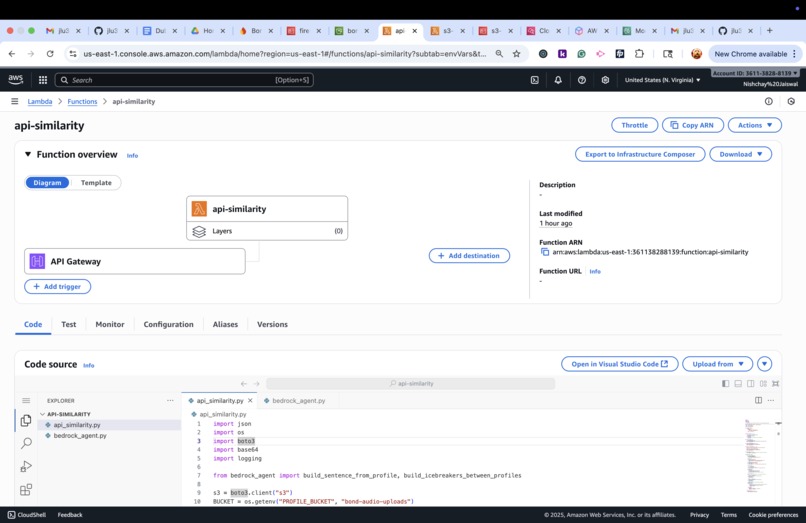Viewport: 806px width, 523px height.
Task: Toggle the editor primary sidebar layout icon
Action: point(725,384)
